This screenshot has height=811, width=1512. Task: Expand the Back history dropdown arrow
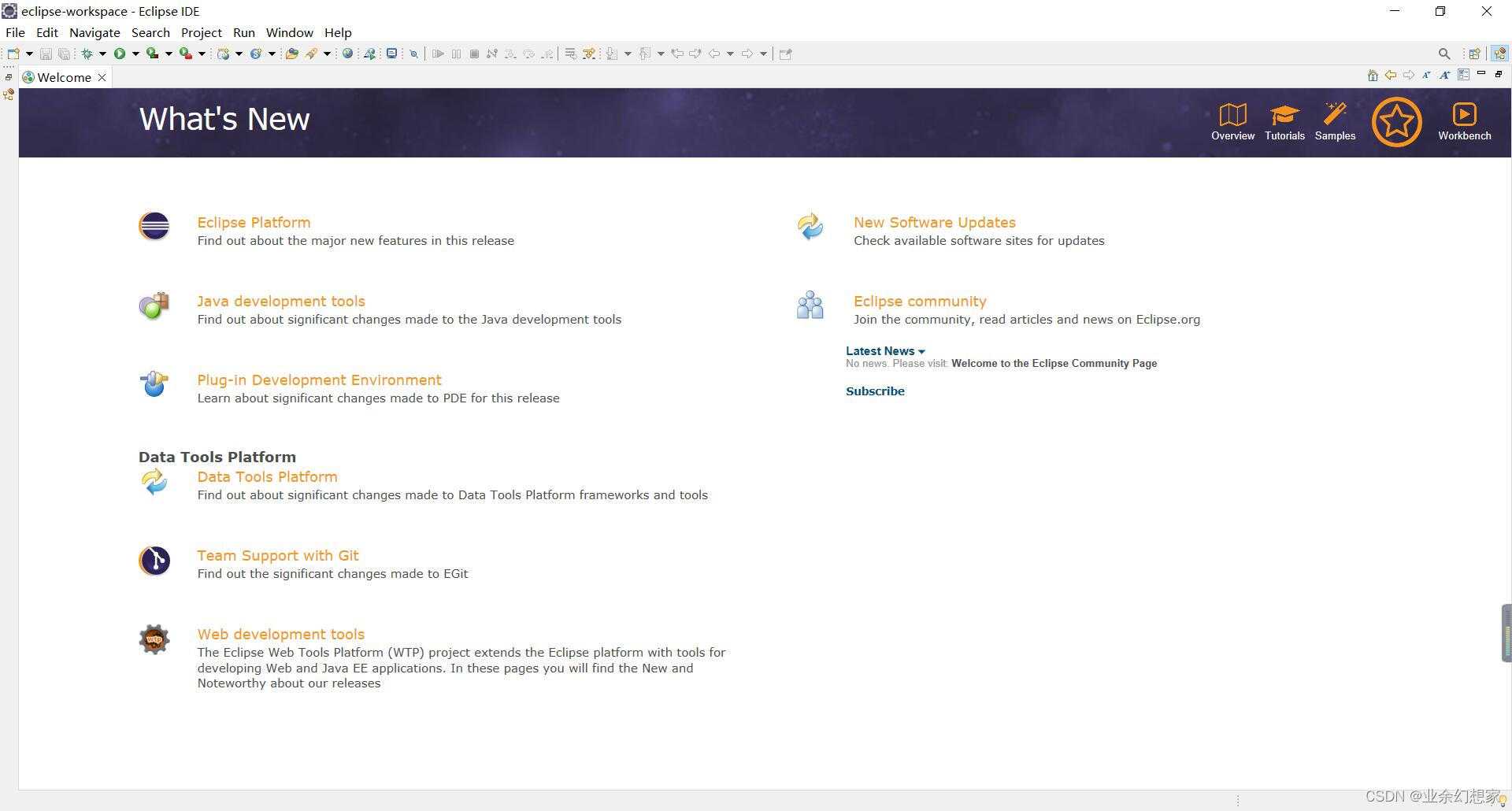coord(730,54)
